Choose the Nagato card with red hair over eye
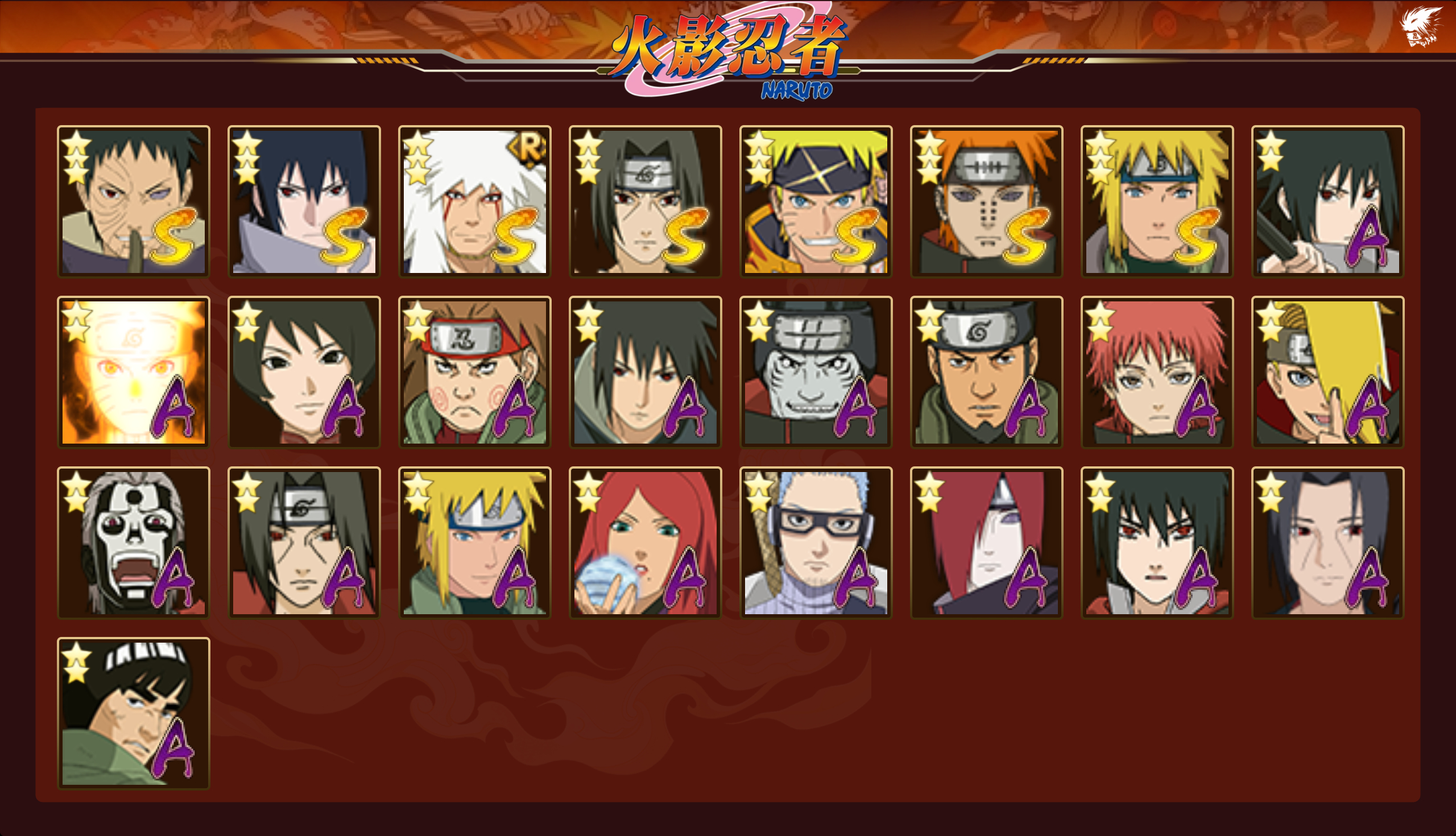 (x=986, y=543)
